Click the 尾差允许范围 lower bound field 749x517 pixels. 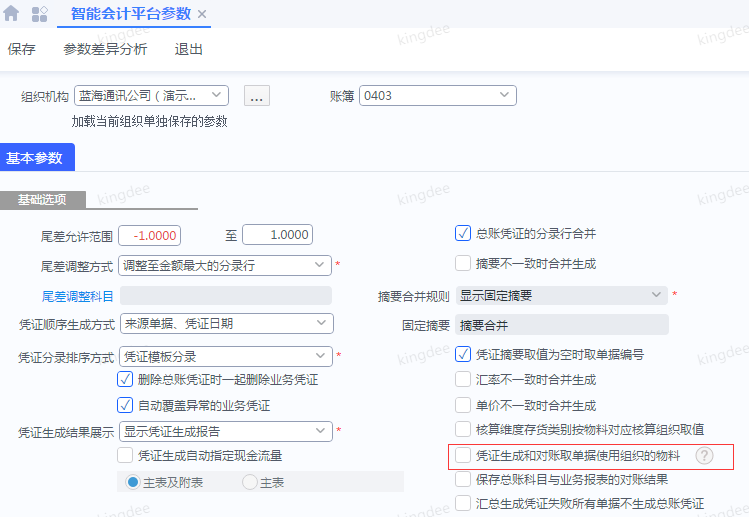pos(149,235)
